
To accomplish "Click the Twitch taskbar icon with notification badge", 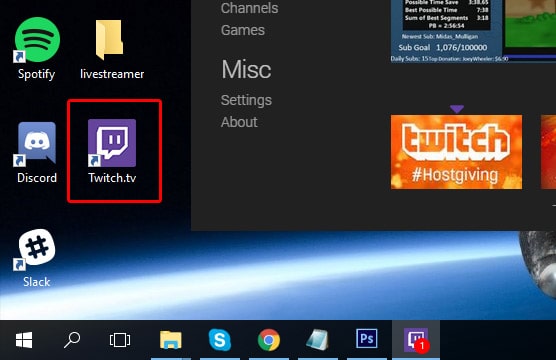I will 416,340.
